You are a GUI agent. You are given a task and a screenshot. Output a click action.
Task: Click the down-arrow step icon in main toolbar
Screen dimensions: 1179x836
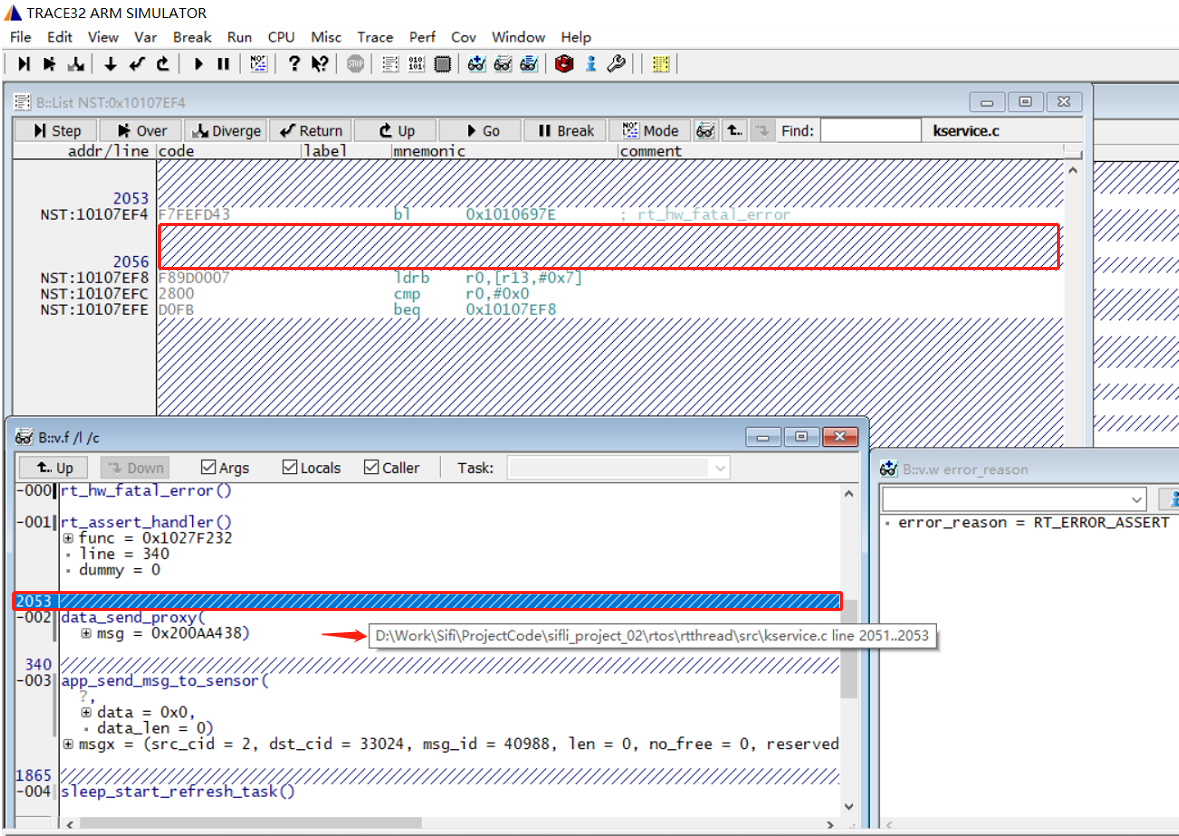[x=111, y=64]
